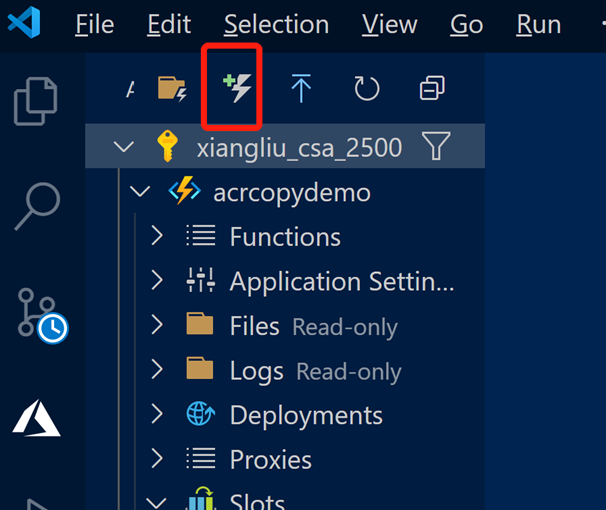
Task: Open the Azure view in activity bar
Action: coord(37,418)
